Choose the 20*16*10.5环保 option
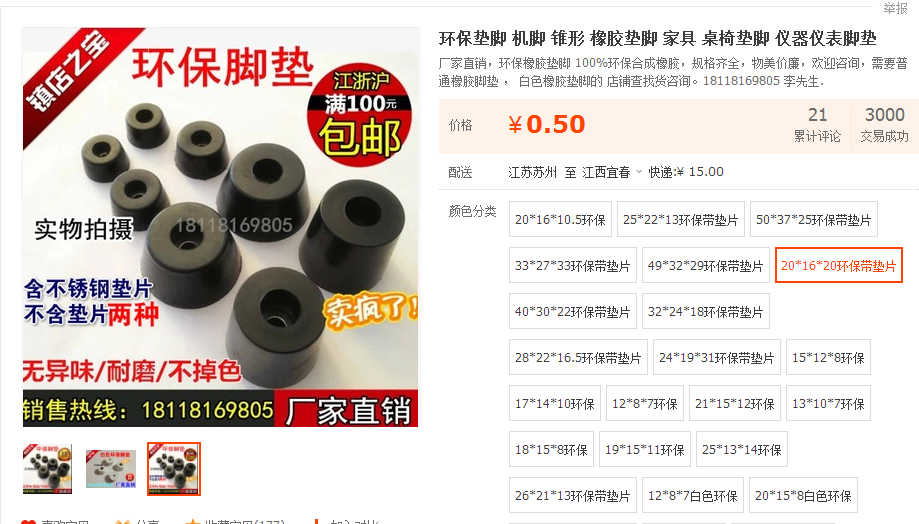This screenshot has height=524, width=919. click(560, 219)
